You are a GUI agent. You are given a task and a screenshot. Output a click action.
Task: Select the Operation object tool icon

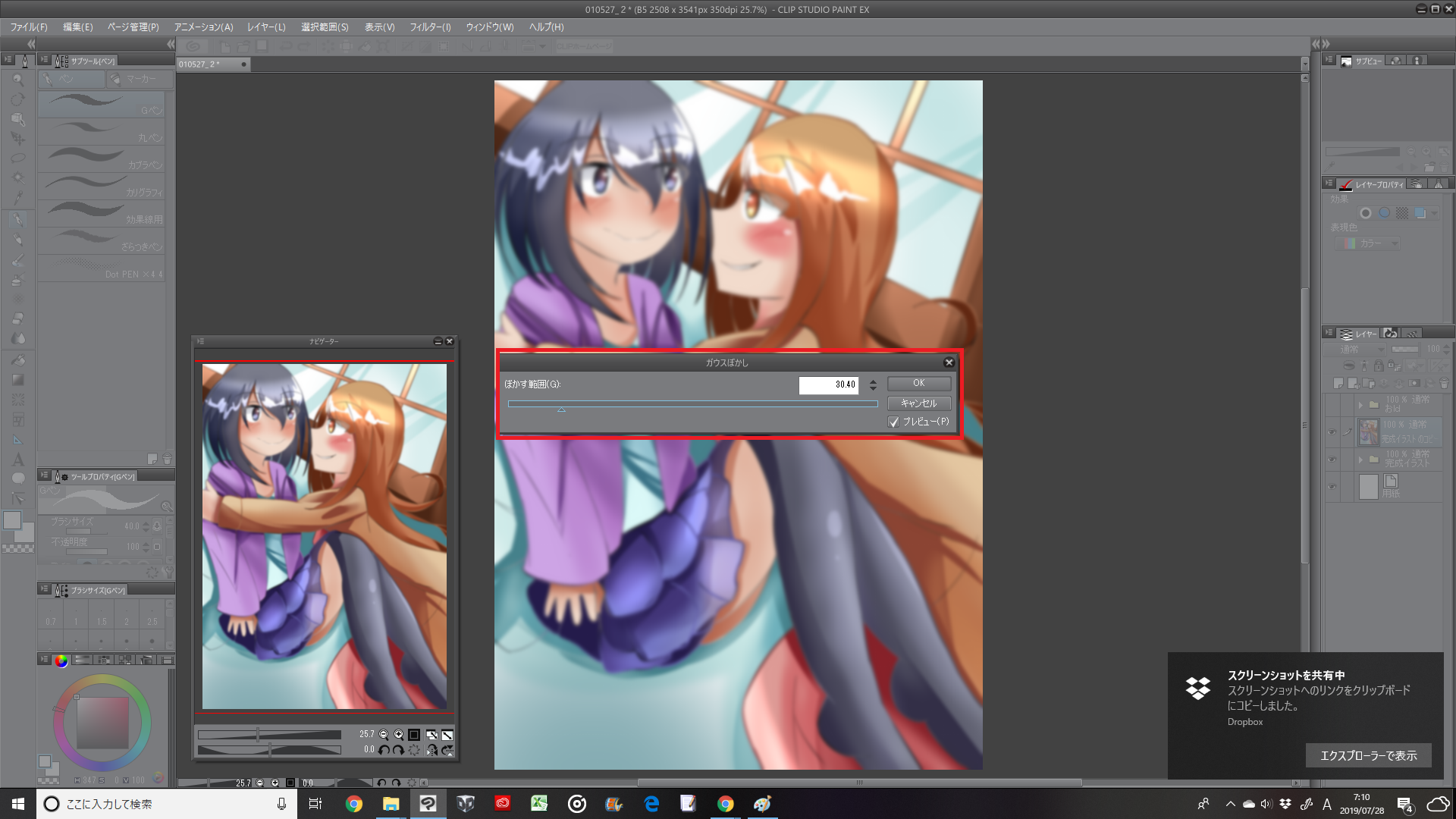pos(18,119)
